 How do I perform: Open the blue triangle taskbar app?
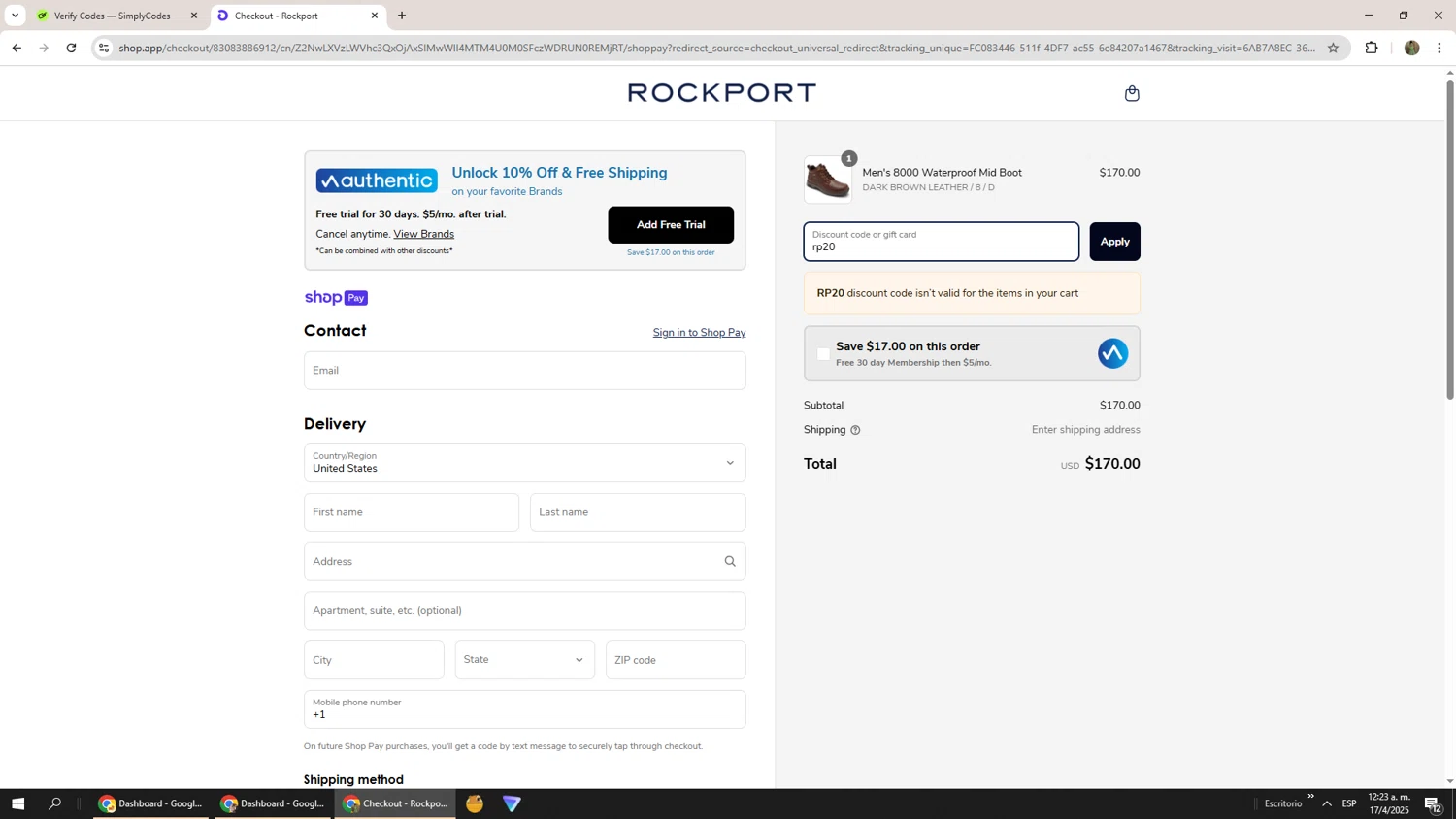tap(512, 803)
